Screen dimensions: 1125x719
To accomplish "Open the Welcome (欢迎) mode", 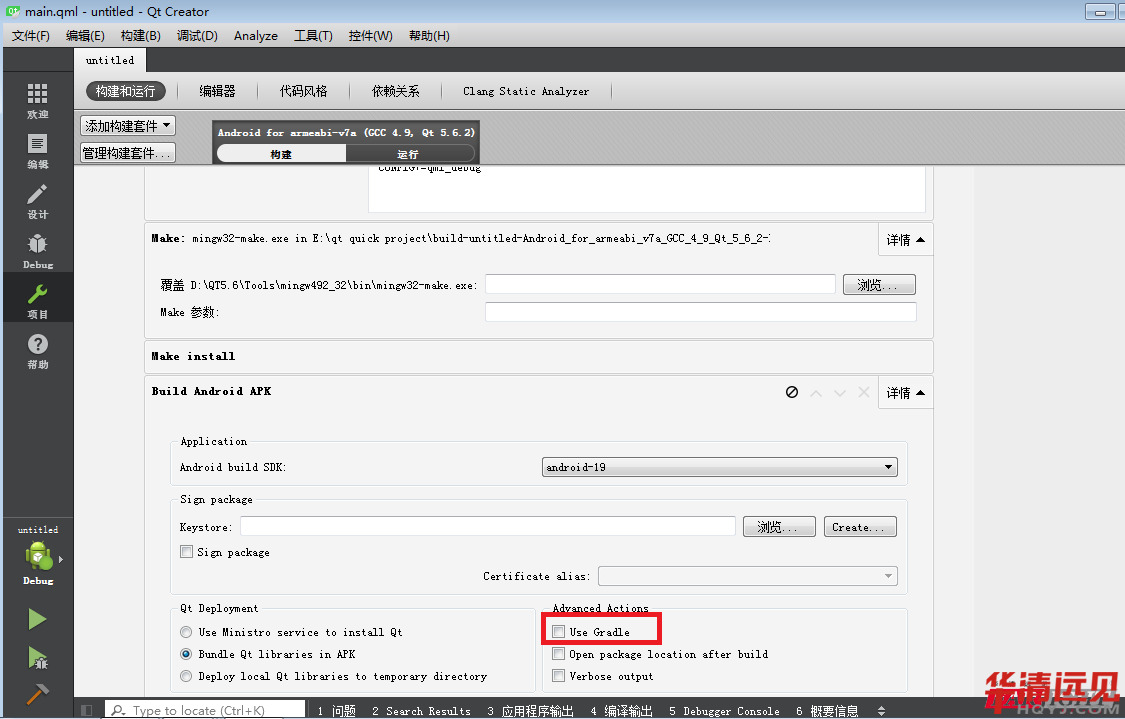I will pos(37,100).
